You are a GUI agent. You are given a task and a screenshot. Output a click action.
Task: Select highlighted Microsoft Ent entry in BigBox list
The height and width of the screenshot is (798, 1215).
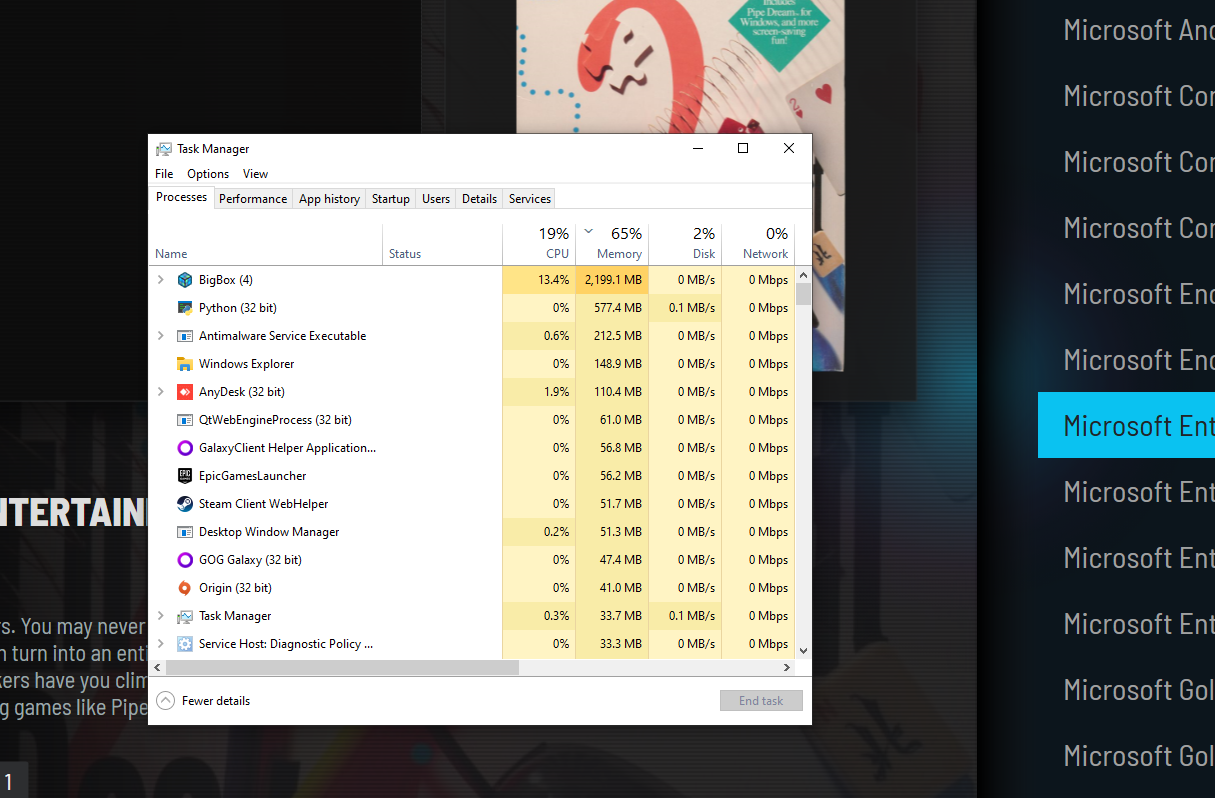[x=1126, y=425]
